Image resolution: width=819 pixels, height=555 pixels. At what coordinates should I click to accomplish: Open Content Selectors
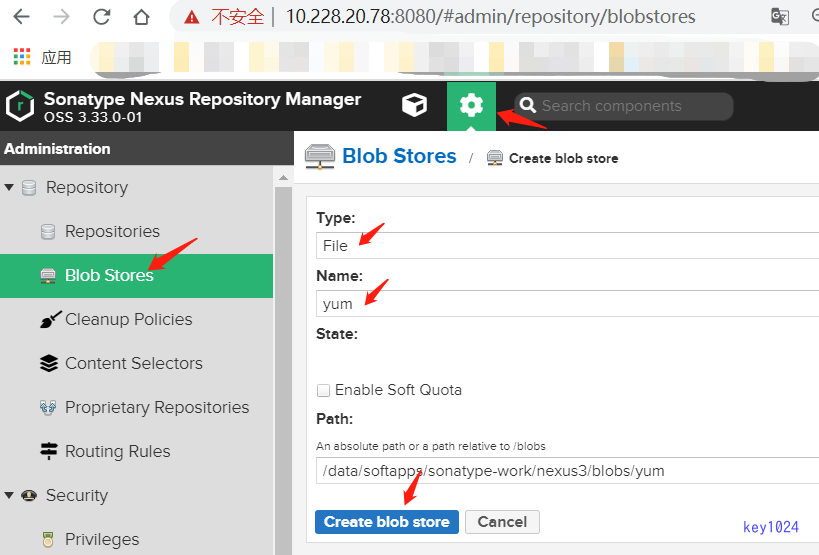(134, 363)
